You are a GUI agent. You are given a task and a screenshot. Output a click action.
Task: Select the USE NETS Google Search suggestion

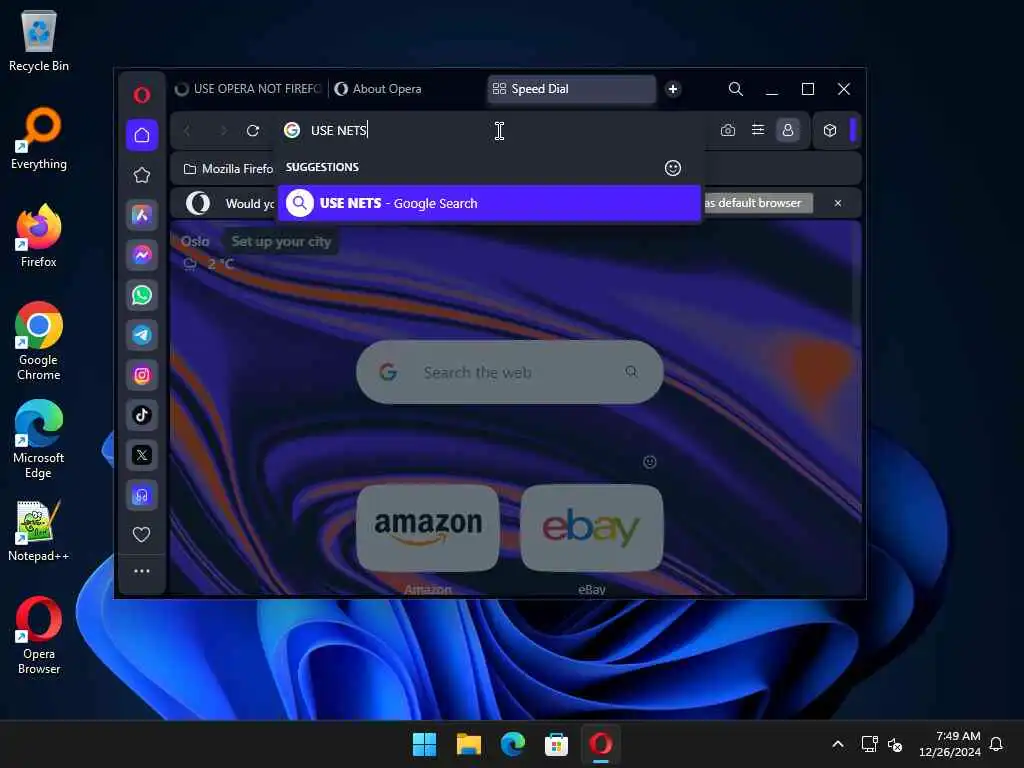click(x=489, y=203)
